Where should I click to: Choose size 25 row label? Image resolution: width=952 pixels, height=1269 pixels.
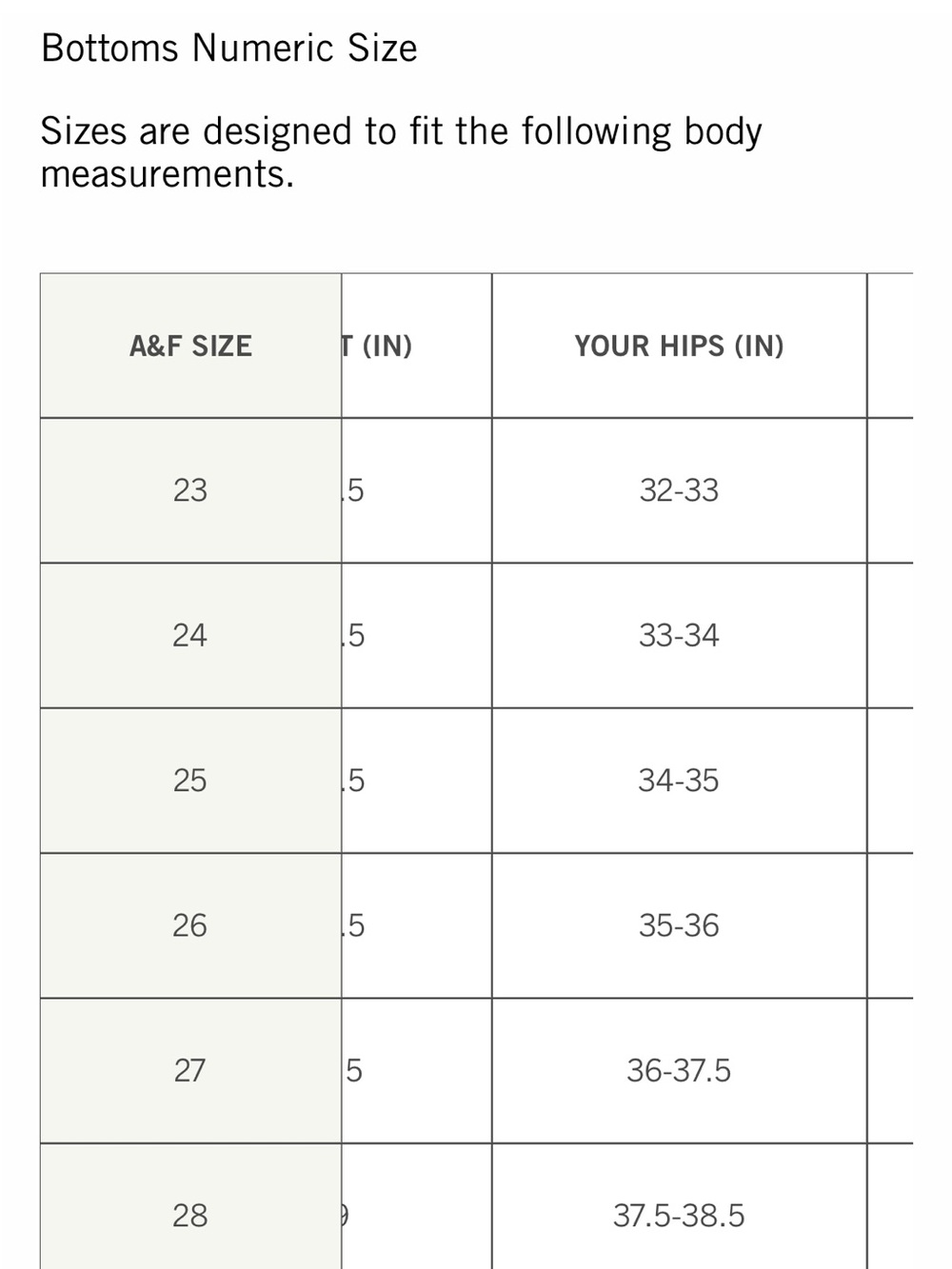(190, 781)
